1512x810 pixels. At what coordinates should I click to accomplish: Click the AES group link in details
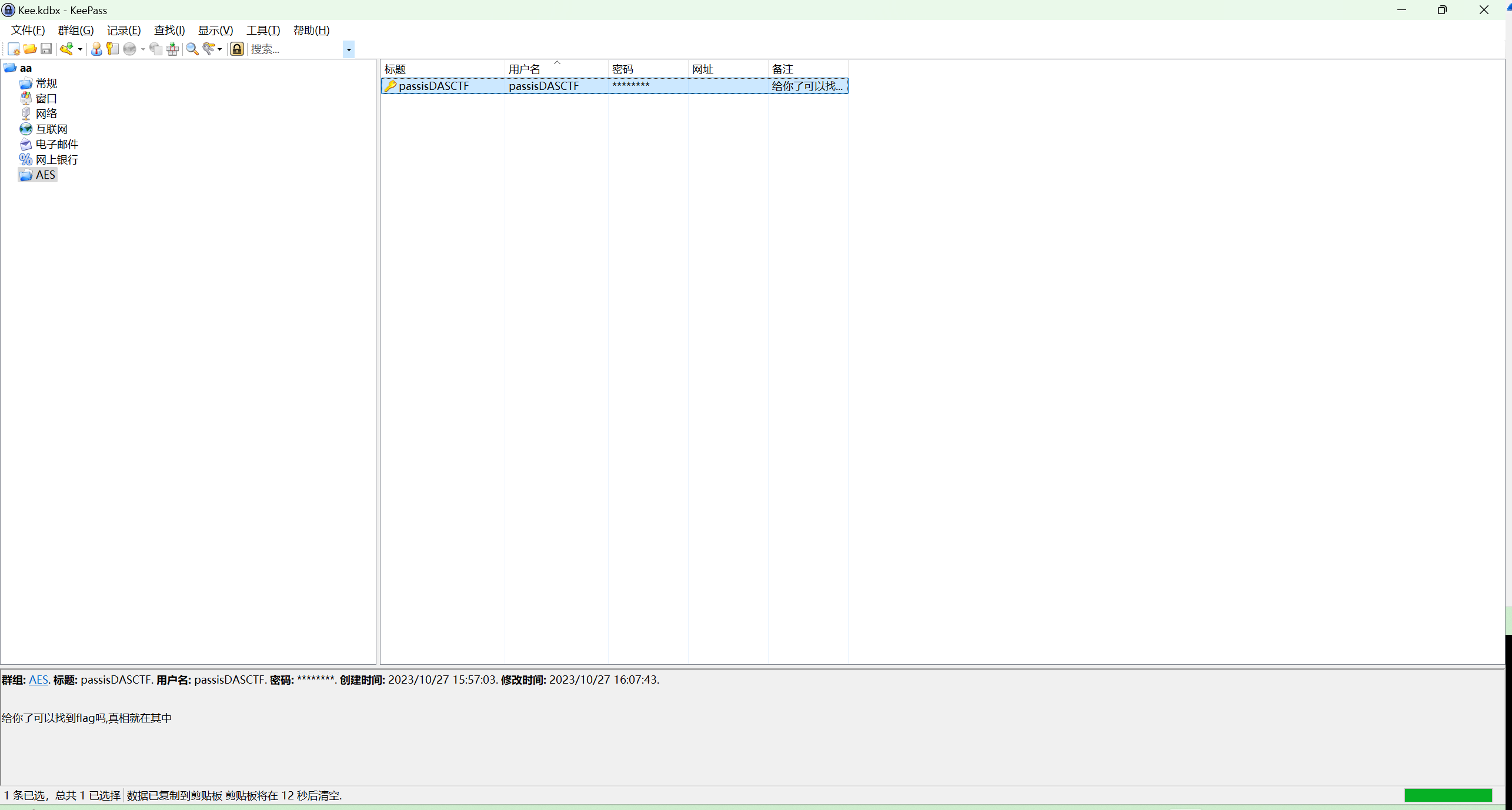[38, 680]
